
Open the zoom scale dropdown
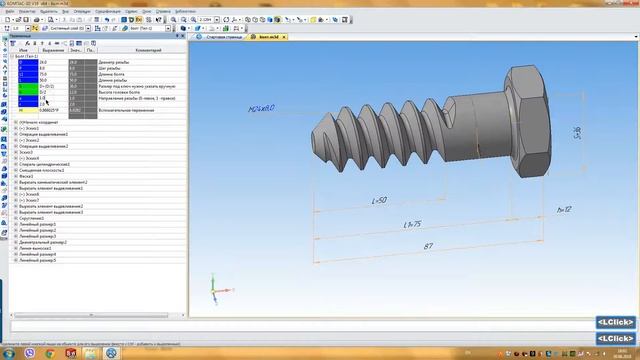(x=217, y=20)
